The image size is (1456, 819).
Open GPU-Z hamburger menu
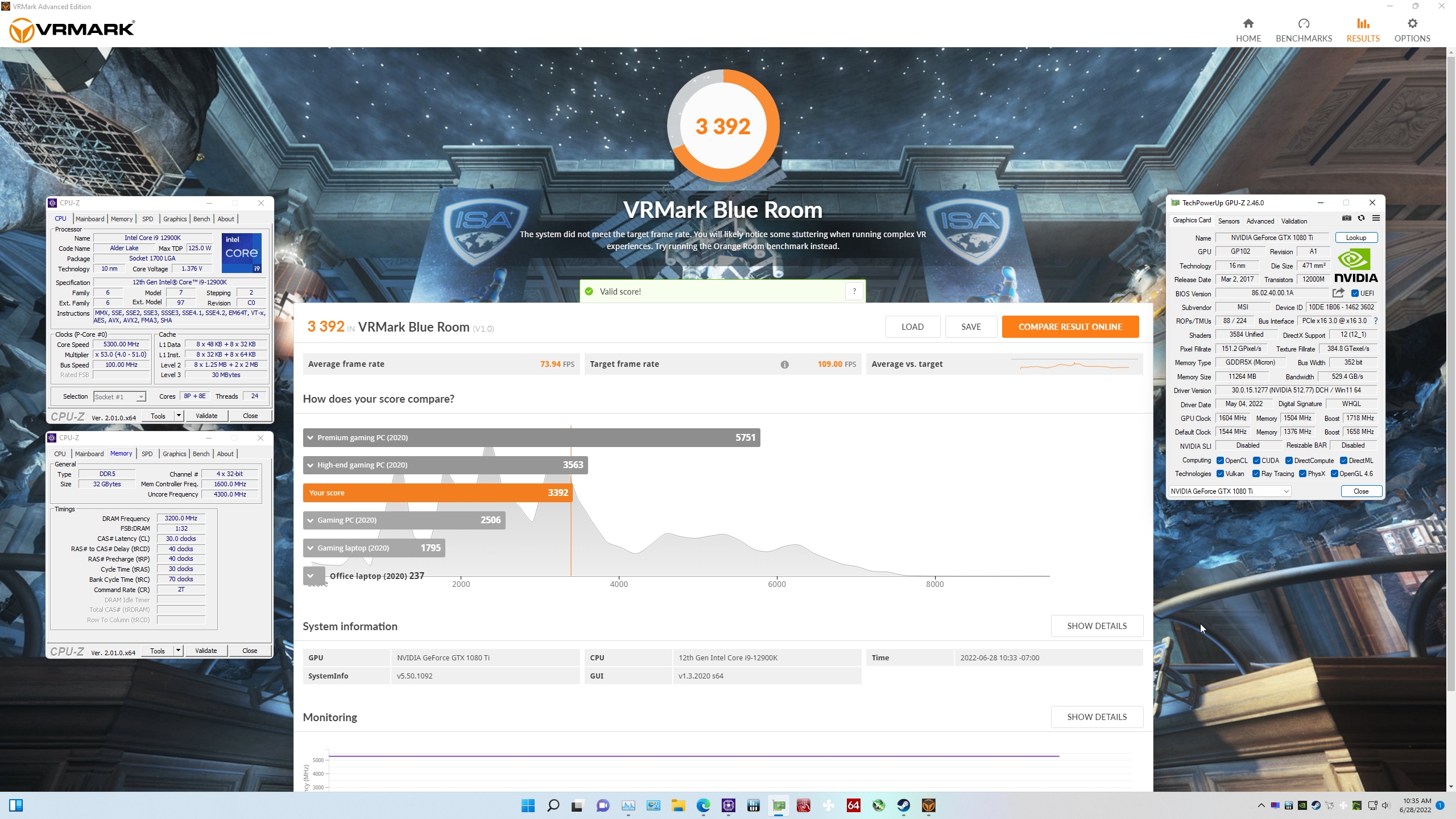click(x=1376, y=218)
